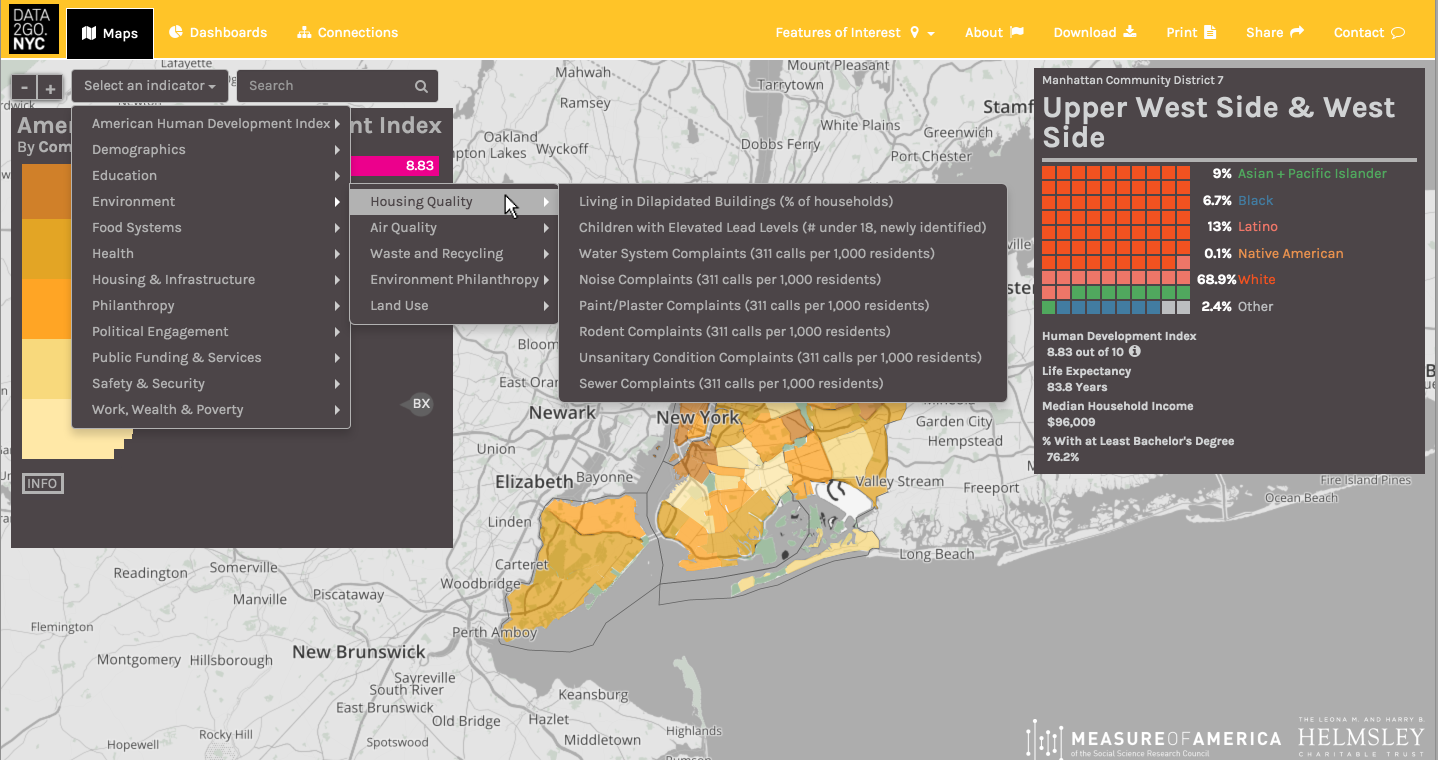Viewport: 1438px width, 760px height.
Task: Click the Latino demographic label
Action: [1258, 227]
